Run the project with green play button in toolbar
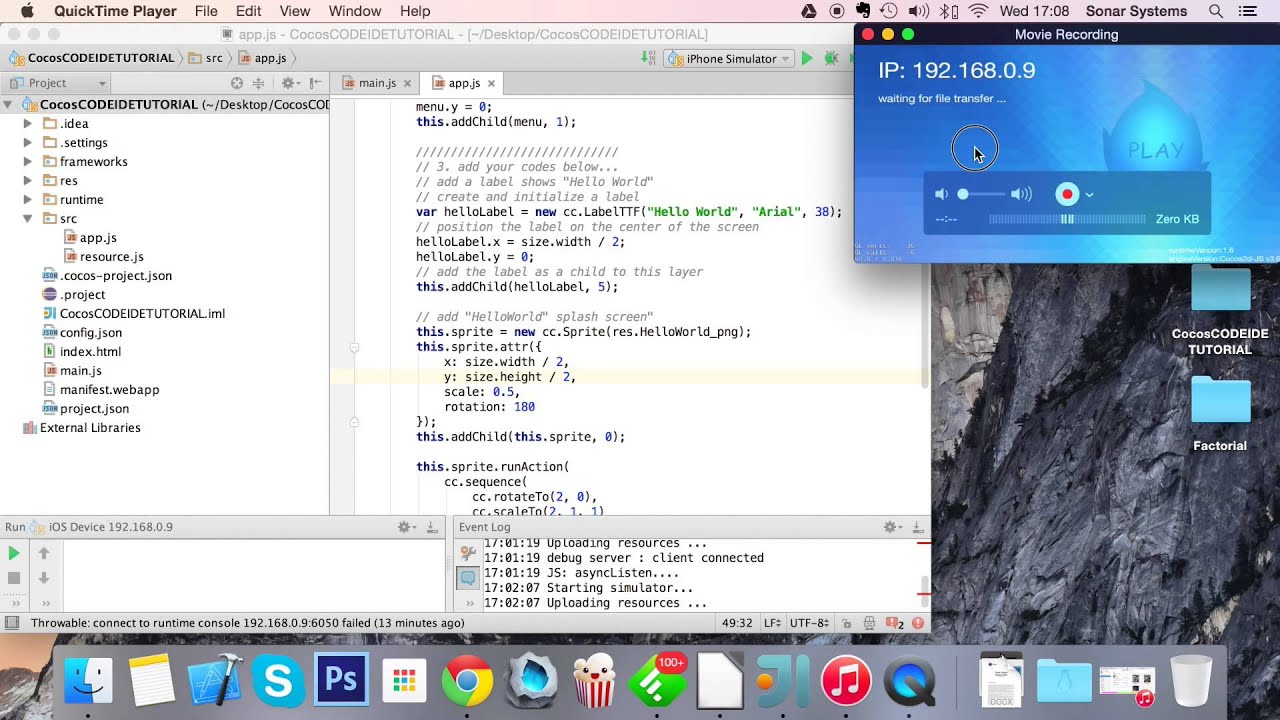The image size is (1280, 720). [807, 59]
